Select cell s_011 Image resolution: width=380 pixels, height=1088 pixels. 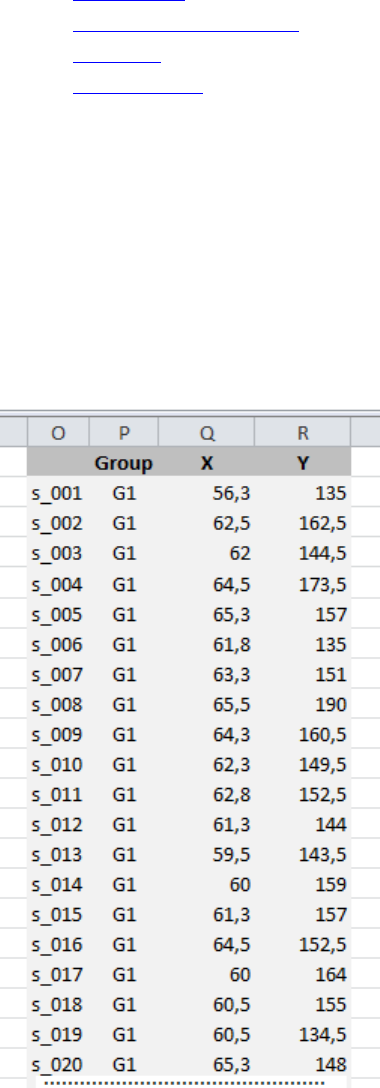(58, 794)
